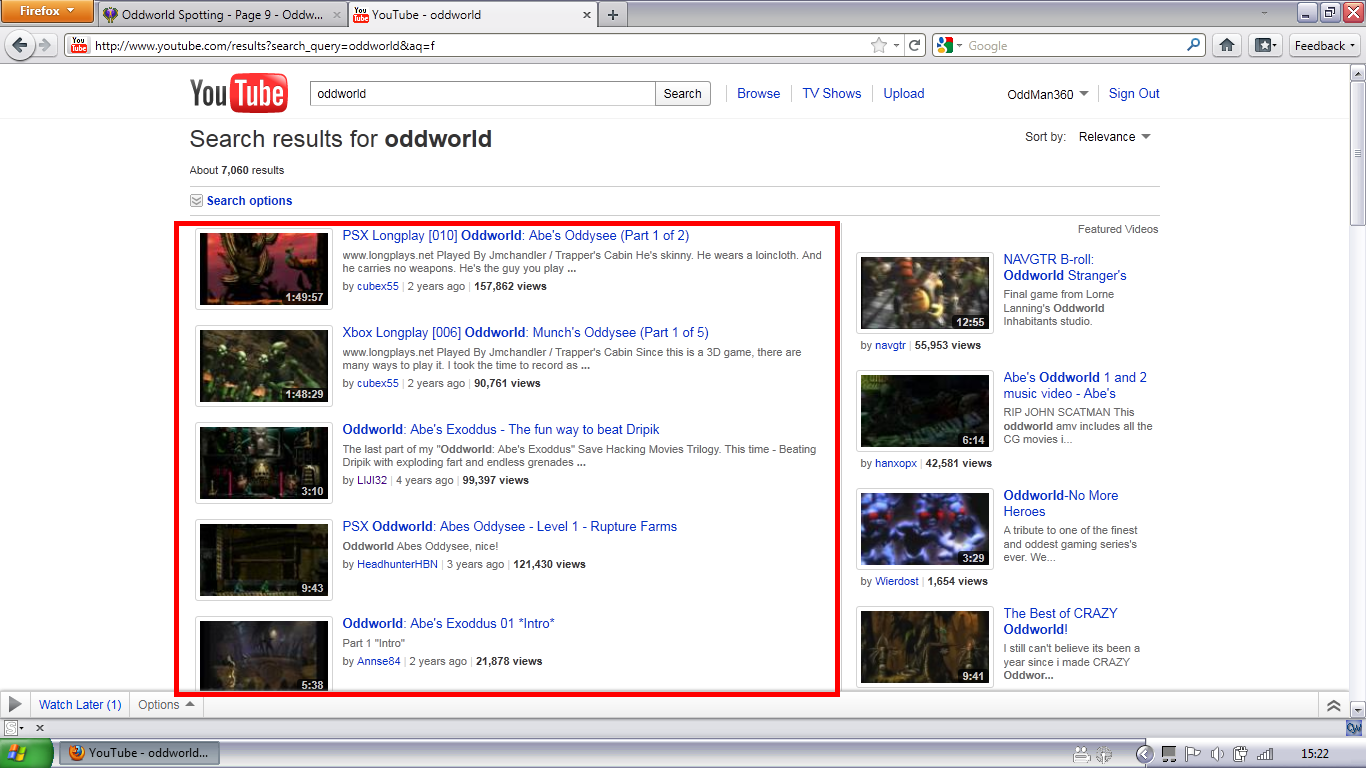Click the Upload link

903,93
